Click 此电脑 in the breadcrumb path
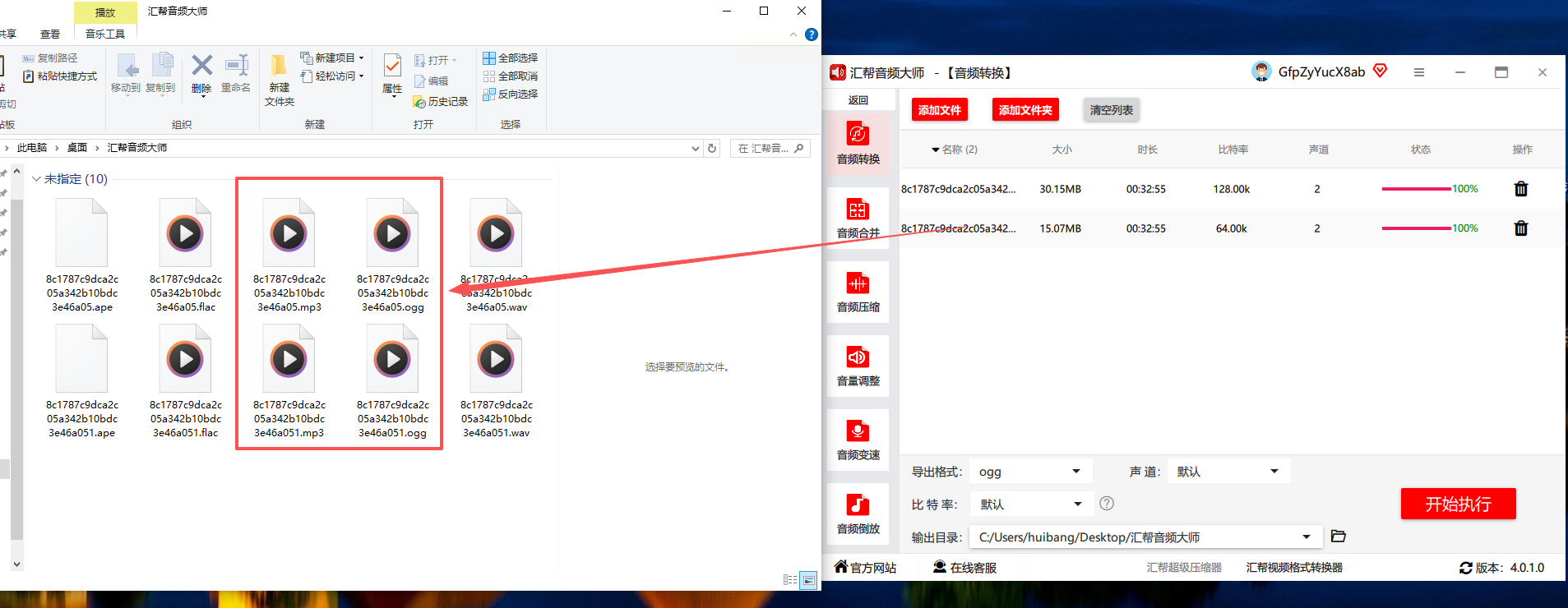Image resolution: width=1568 pixels, height=608 pixels. point(32,148)
